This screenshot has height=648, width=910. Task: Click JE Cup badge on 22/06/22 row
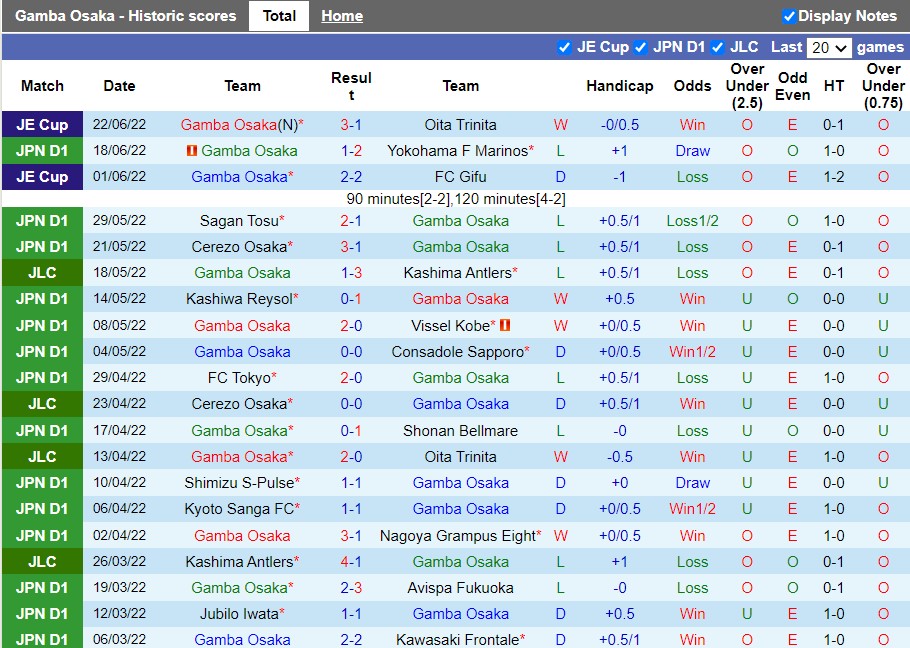coord(42,125)
